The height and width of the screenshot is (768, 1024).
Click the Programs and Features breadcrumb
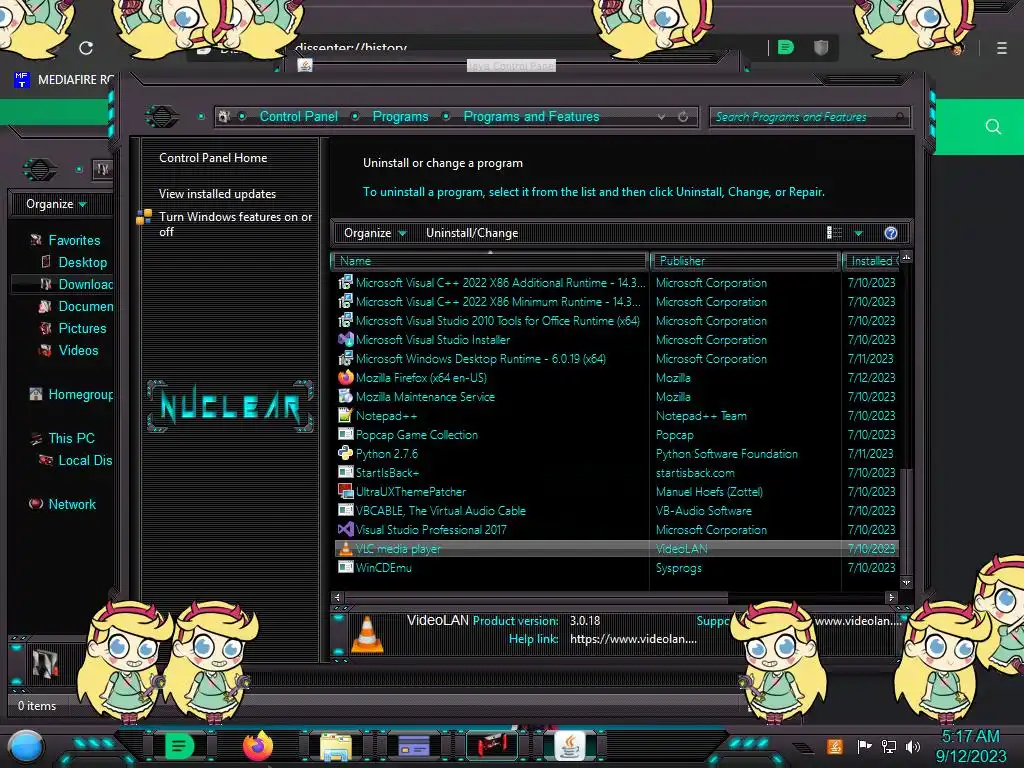[x=531, y=116]
